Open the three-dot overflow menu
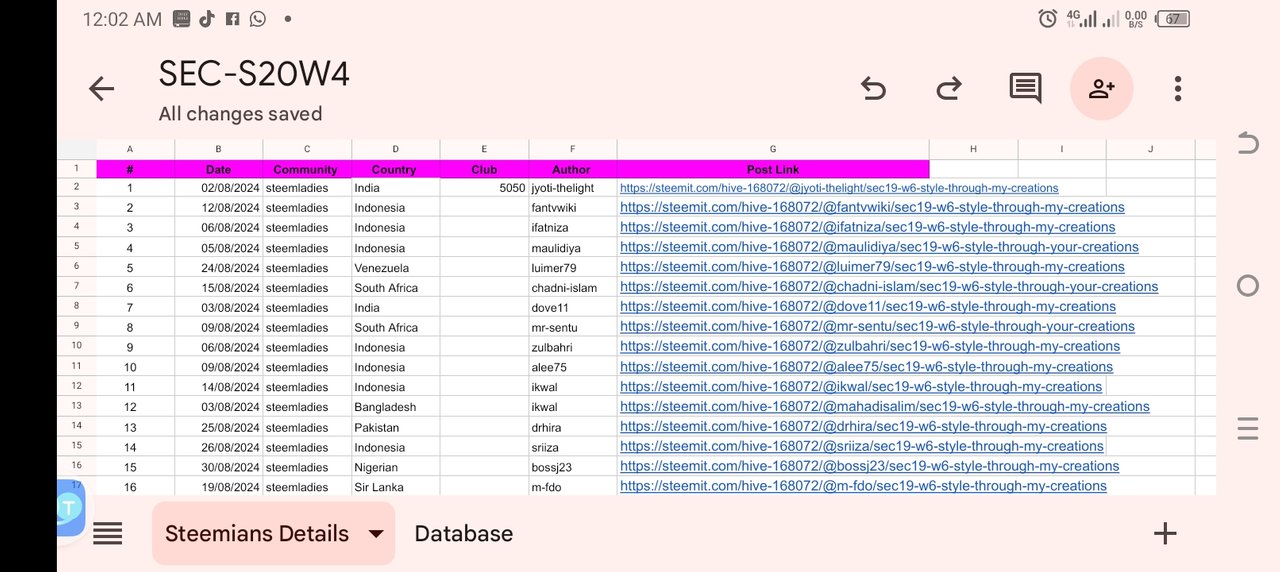The width and height of the screenshot is (1280, 572). click(1178, 89)
